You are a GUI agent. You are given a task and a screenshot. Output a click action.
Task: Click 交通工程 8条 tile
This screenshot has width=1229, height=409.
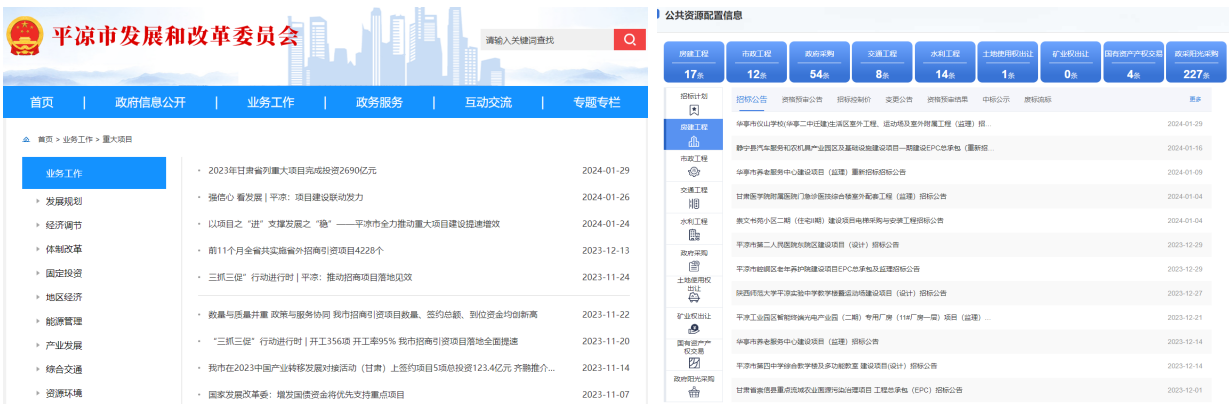click(882, 62)
